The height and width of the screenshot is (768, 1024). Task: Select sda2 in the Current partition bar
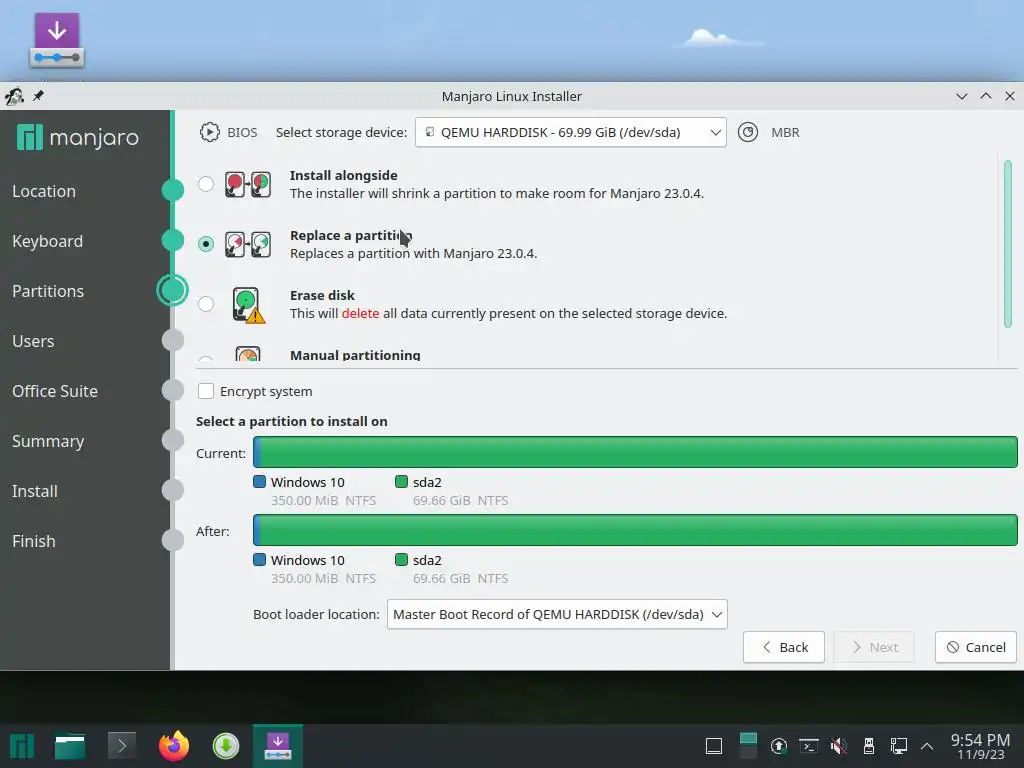pyautogui.click(x=639, y=452)
